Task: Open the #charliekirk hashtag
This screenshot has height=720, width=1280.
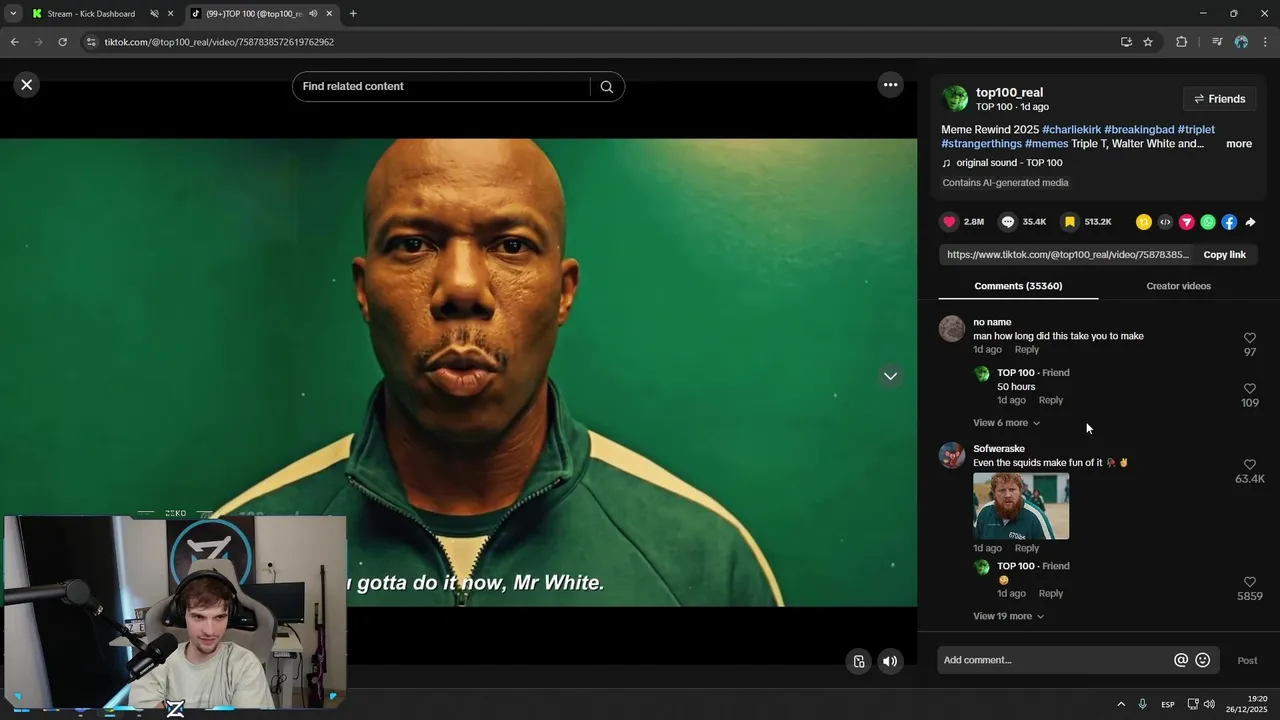Action: click(1071, 130)
